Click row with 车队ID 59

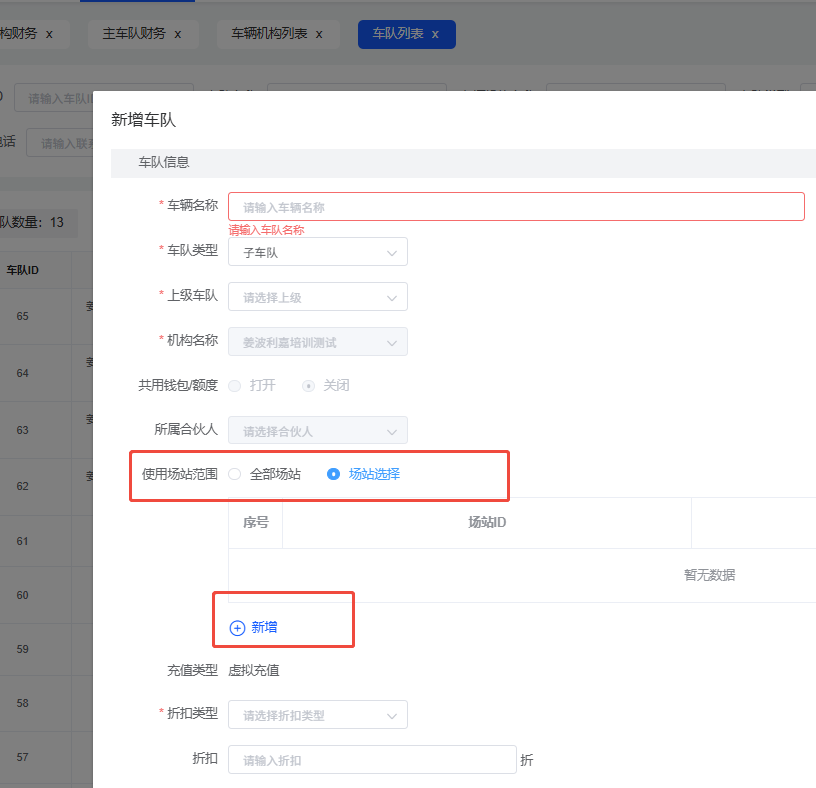46,649
